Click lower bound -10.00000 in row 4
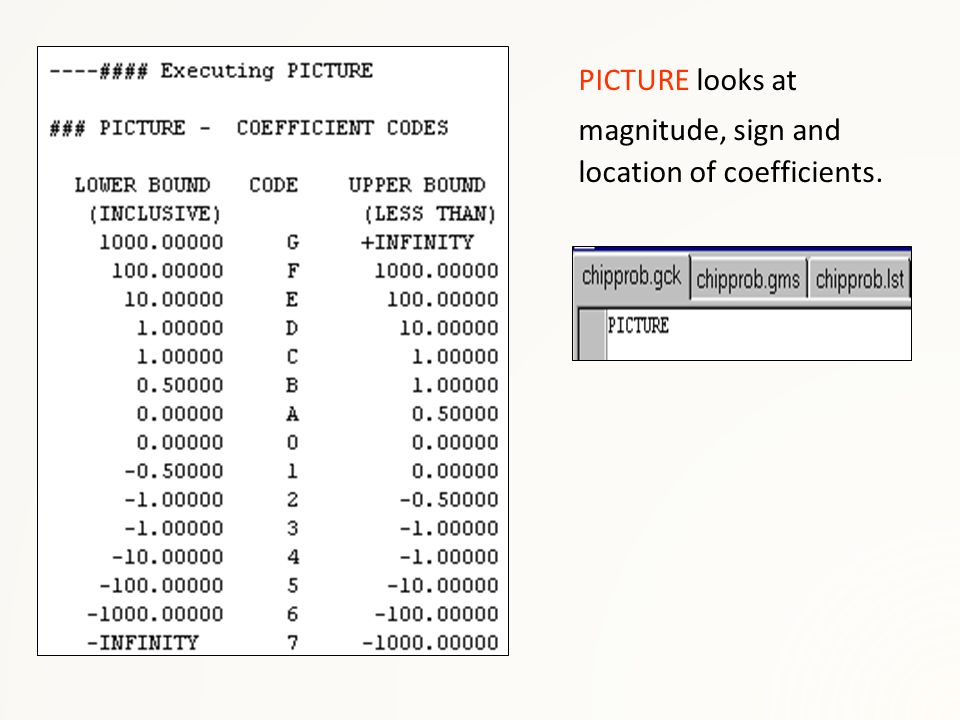960x720 pixels. coord(167,557)
